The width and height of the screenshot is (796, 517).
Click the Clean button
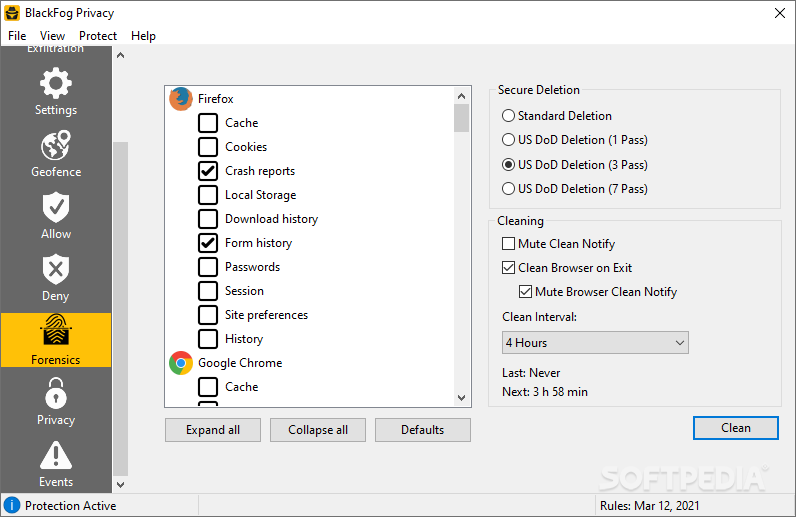click(x=736, y=428)
